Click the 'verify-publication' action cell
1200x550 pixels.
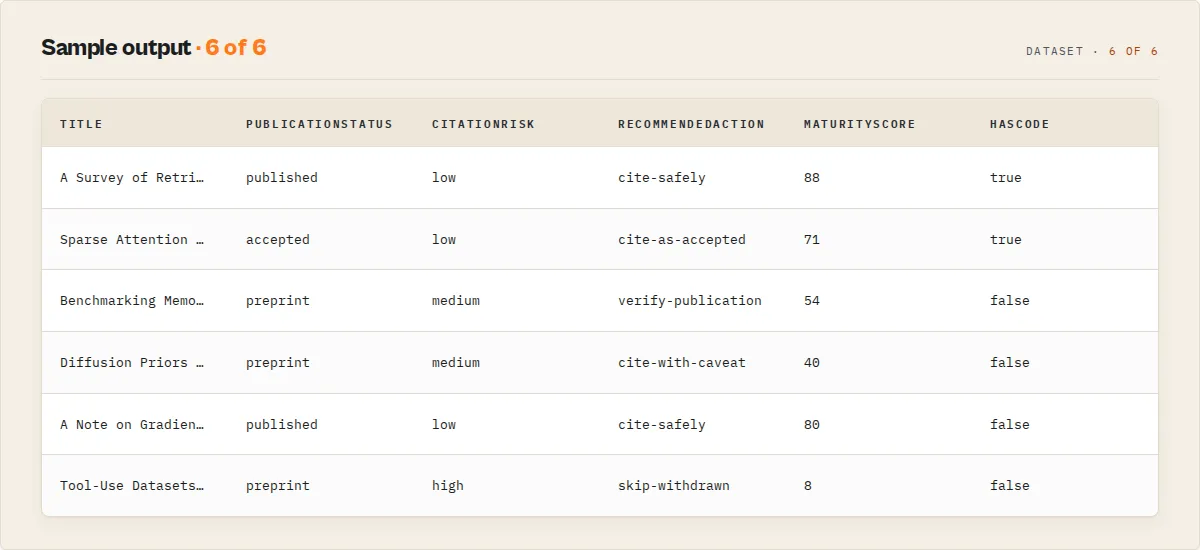(x=690, y=301)
